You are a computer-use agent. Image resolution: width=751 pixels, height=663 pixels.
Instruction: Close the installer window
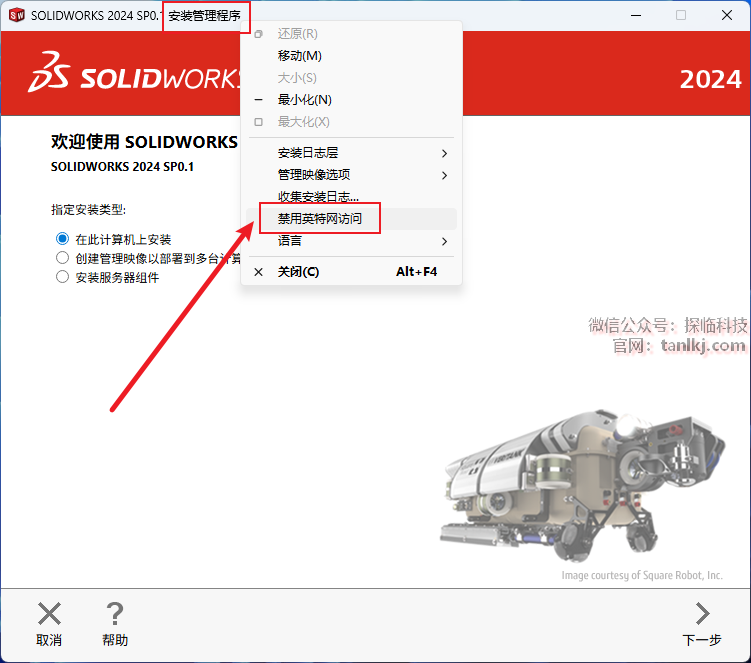coord(727,15)
